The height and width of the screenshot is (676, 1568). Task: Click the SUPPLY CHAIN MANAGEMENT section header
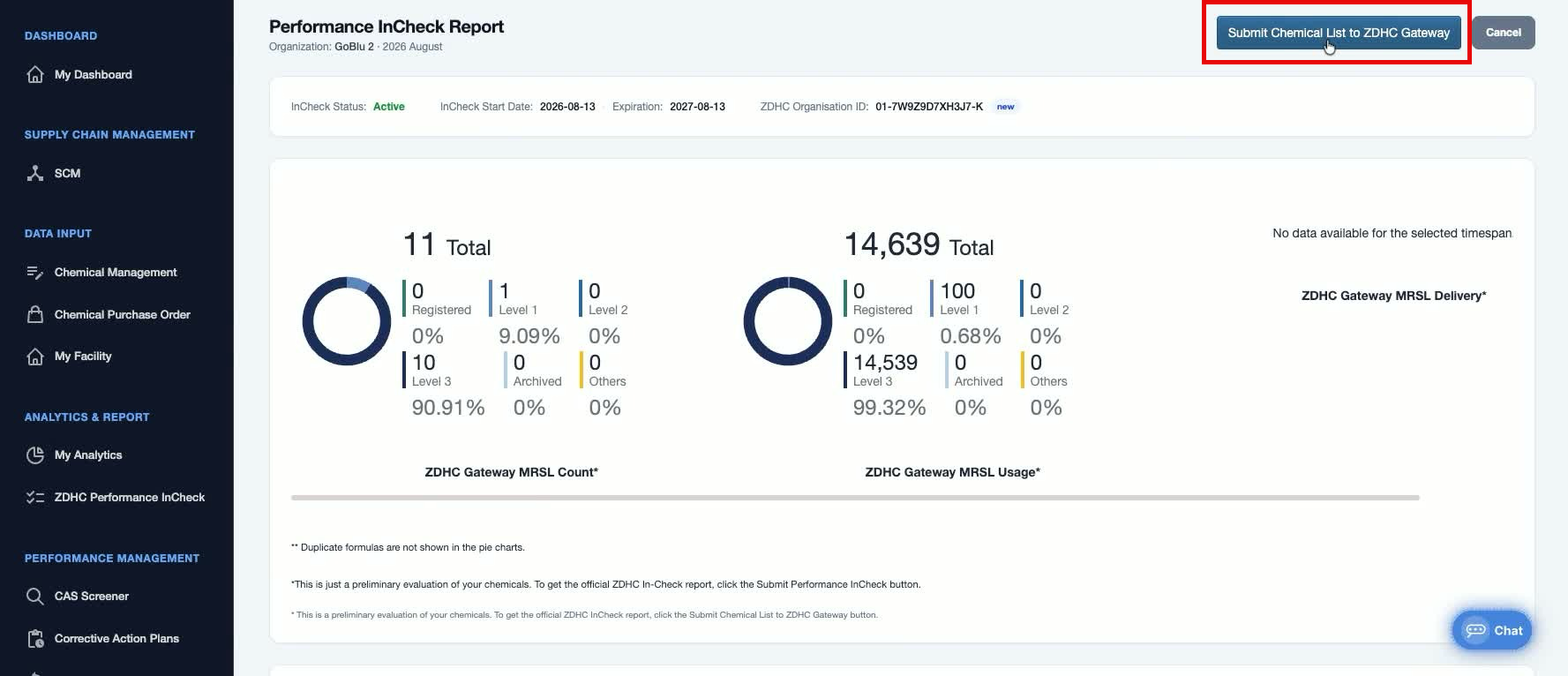coord(109,135)
